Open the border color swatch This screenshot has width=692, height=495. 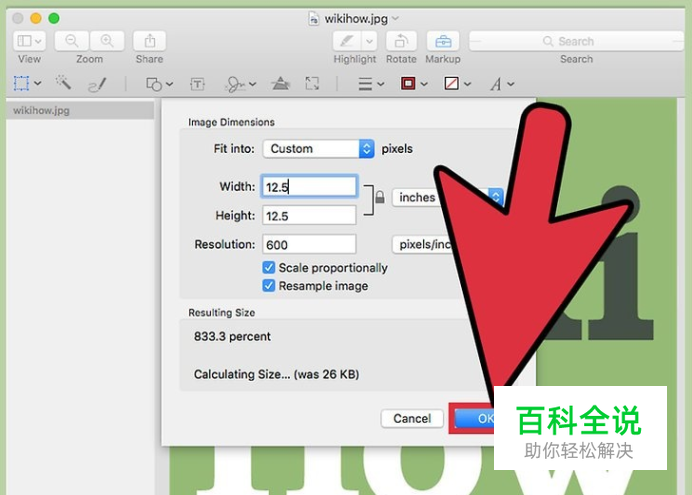point(408,83)
